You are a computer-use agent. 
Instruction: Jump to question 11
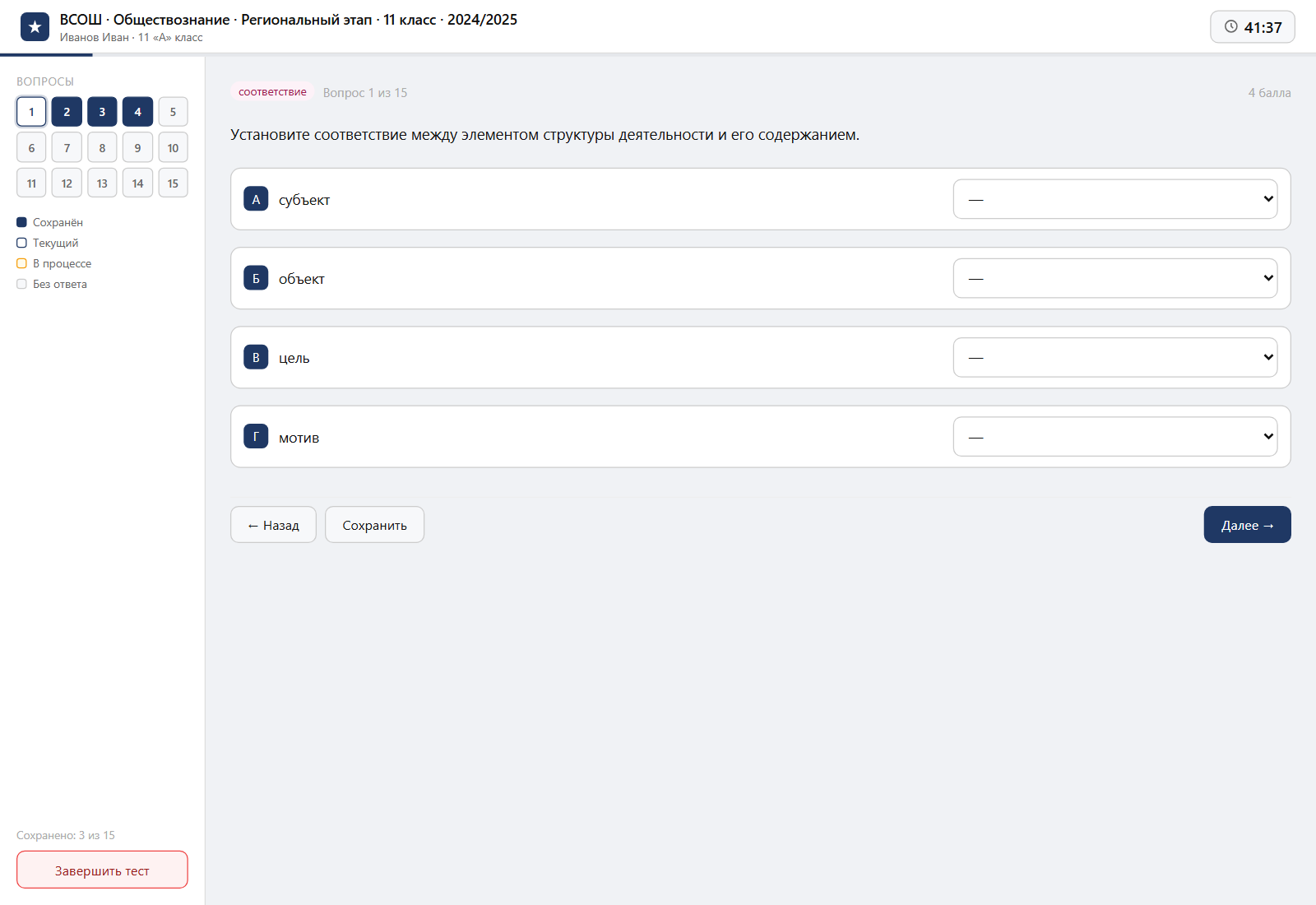click(31, 183)
